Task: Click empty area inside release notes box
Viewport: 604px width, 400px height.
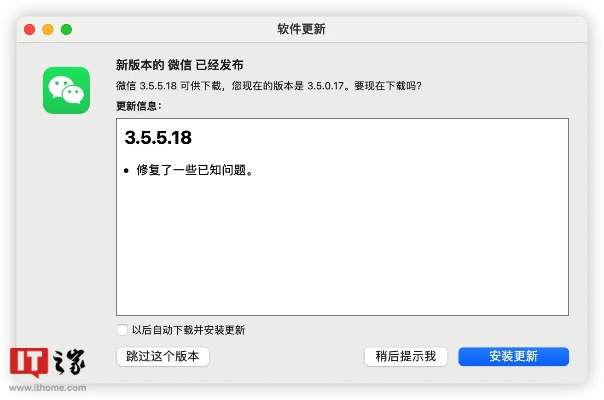Action: tap(340, 250)
